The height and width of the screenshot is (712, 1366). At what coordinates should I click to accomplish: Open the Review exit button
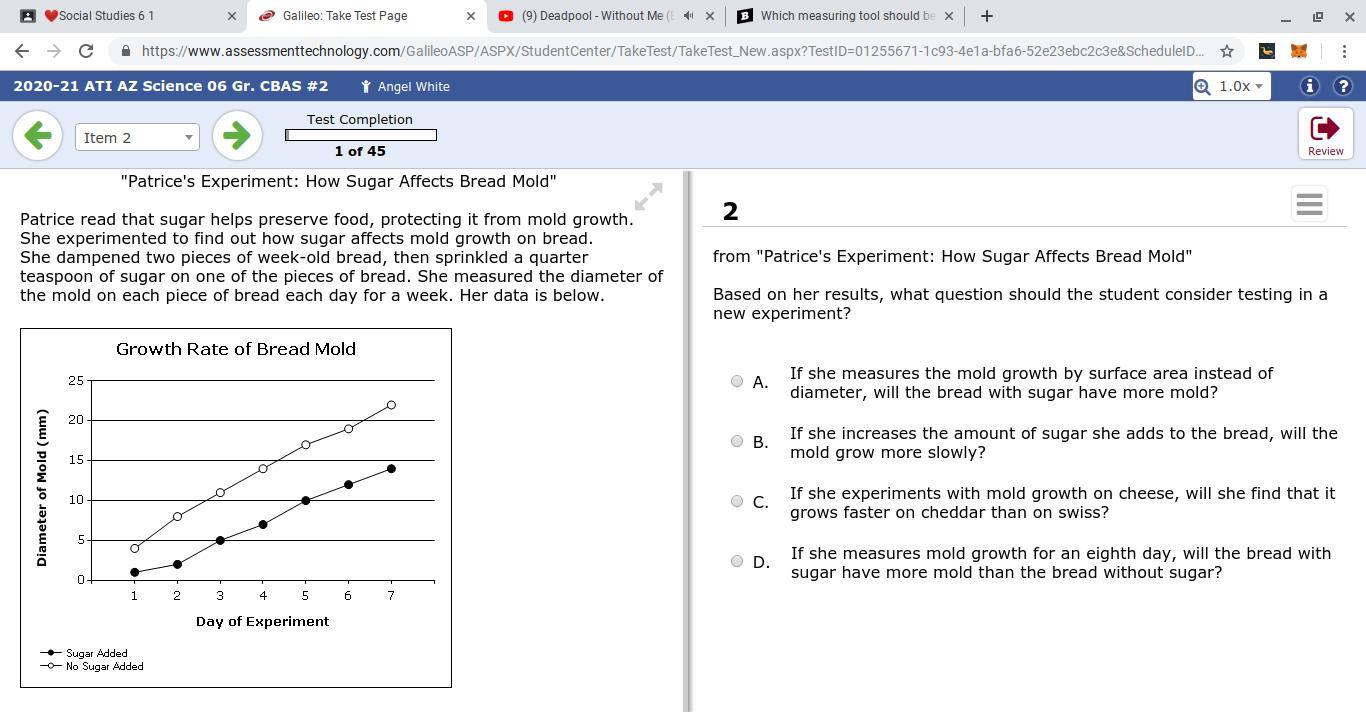(x=1325, y=134)
